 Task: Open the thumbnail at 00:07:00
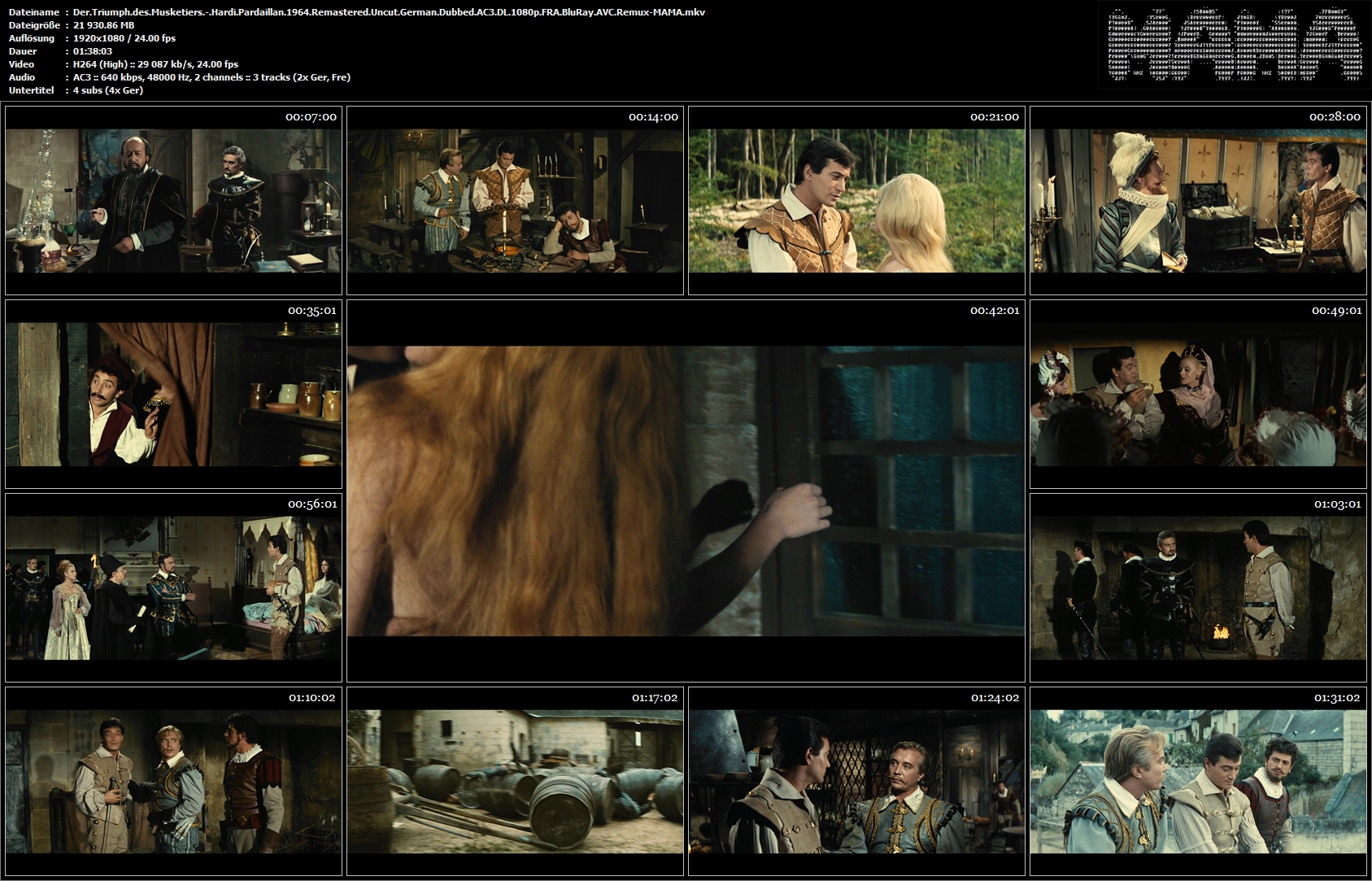pyautogui.click(x=173, y=200)
